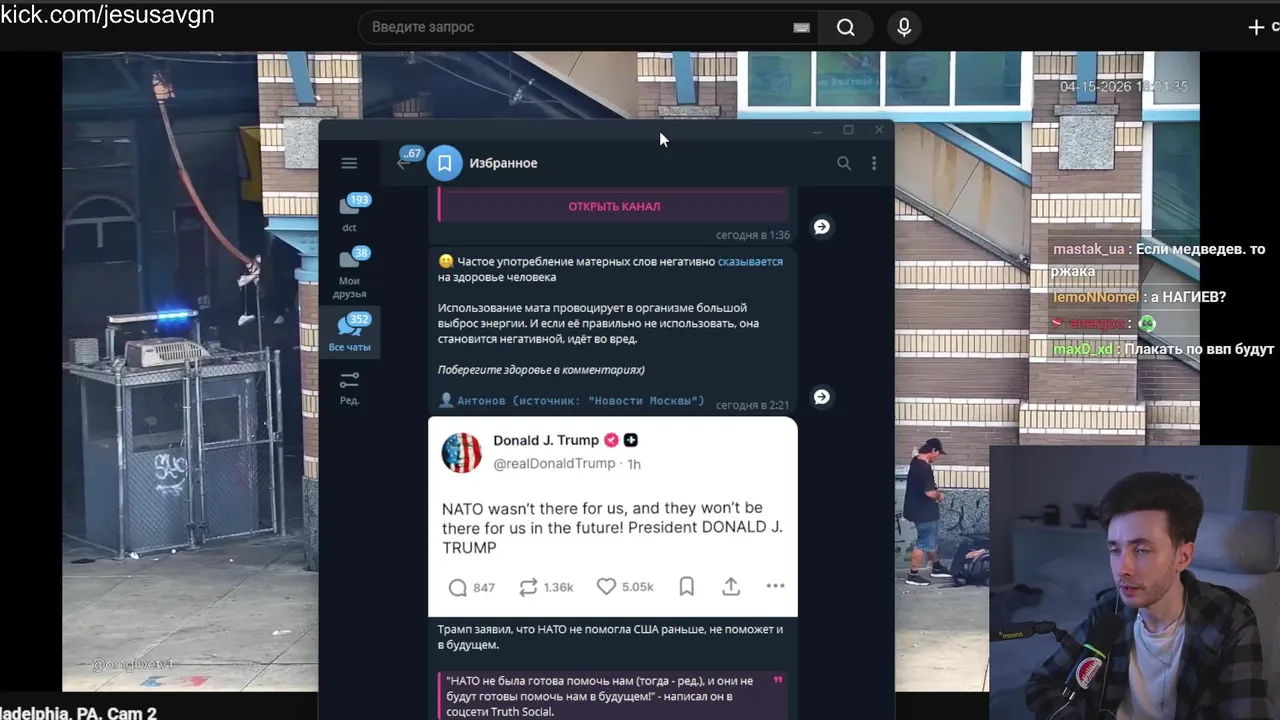Screen dimensions: 1280x720
Task: Open the сказывается hyperlink
Action: click(x=750, y=261)
